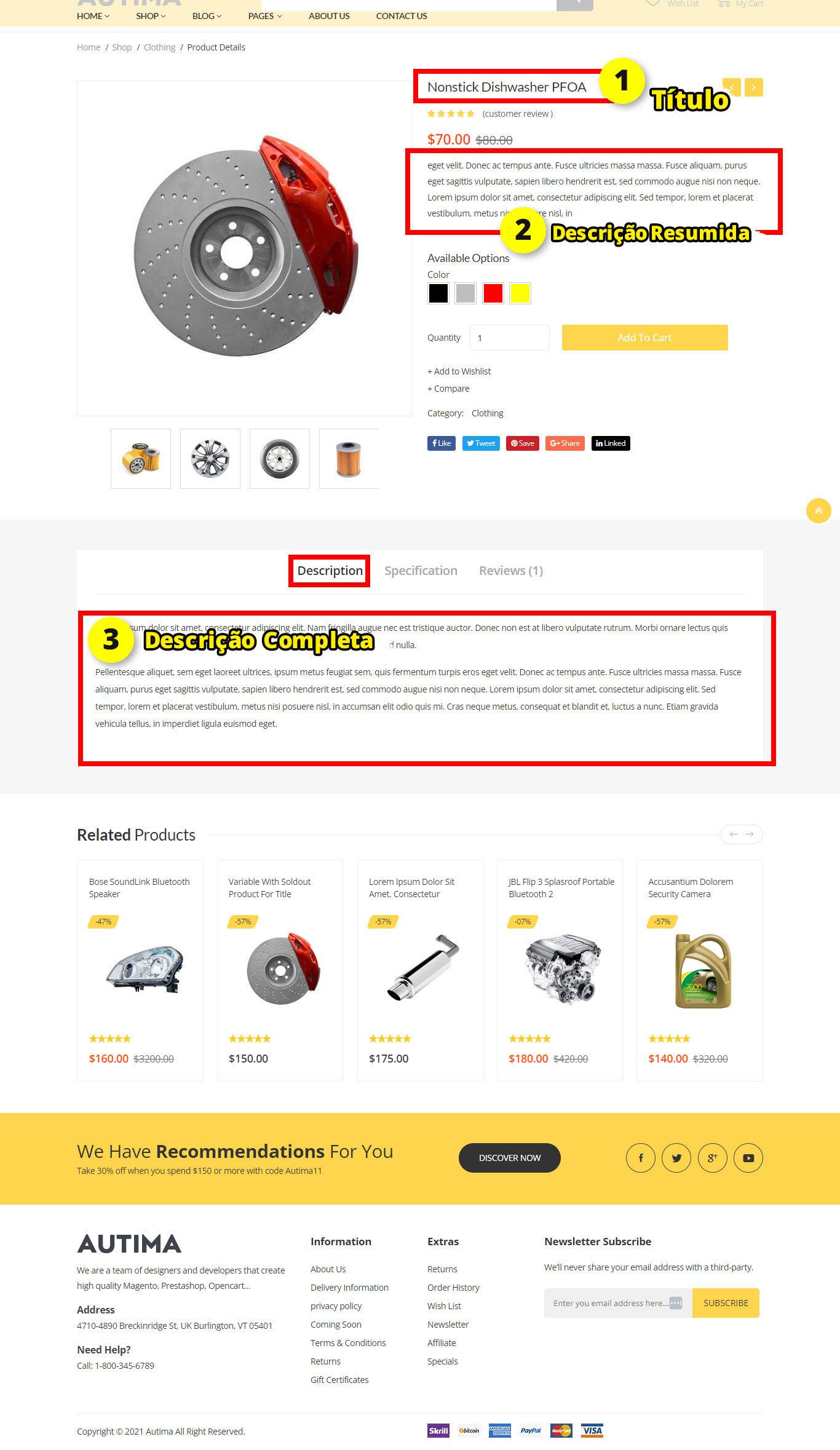The image size is (840, 1450).
Task: Select the red color swatch
Action: click(x=493, y=293)
